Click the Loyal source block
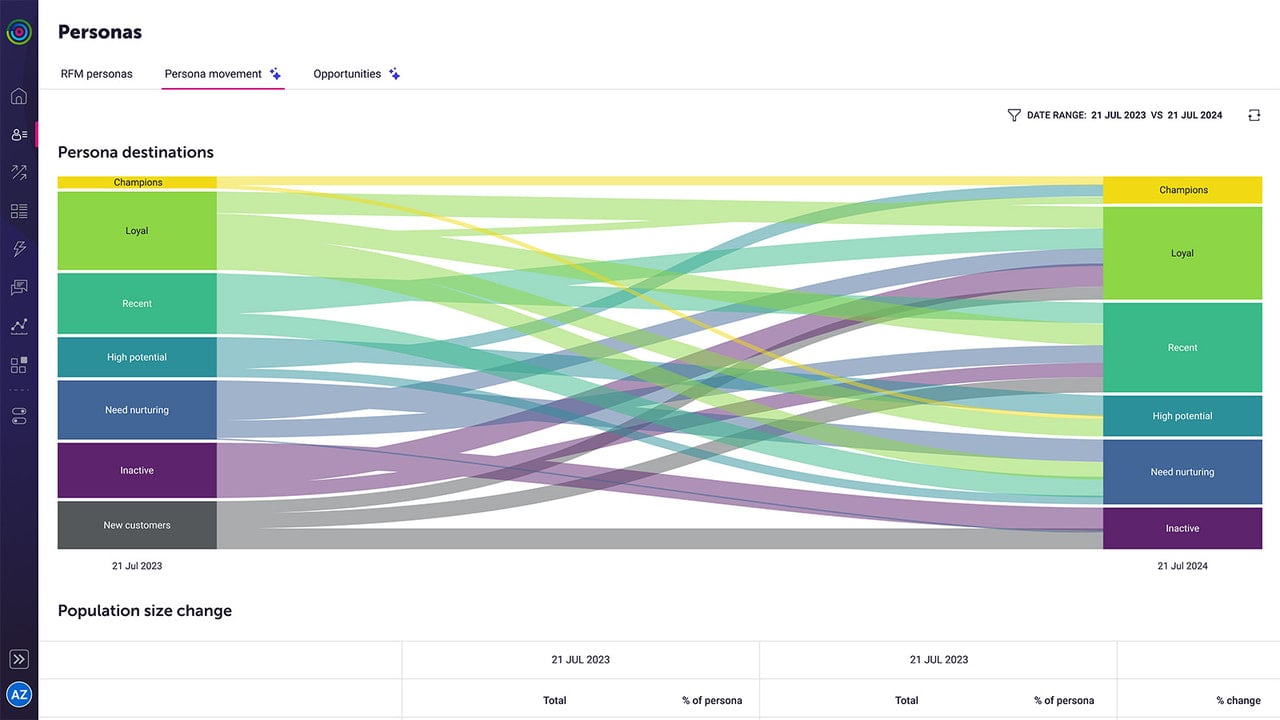This screenshot has width=1280, height=720. 137,231
